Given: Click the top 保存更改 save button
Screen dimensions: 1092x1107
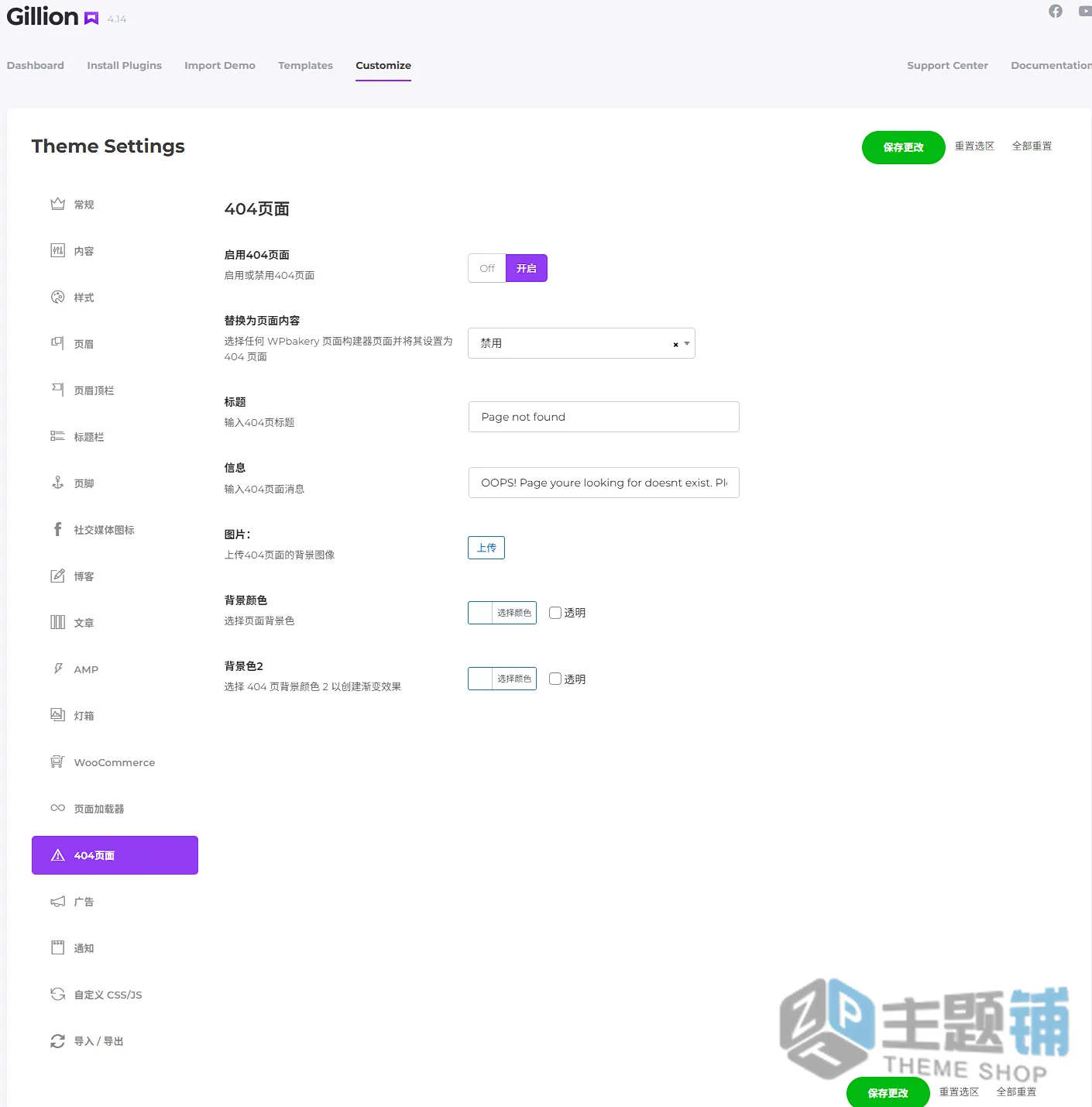Looking at the screenshot, I should tap(904, 147).
